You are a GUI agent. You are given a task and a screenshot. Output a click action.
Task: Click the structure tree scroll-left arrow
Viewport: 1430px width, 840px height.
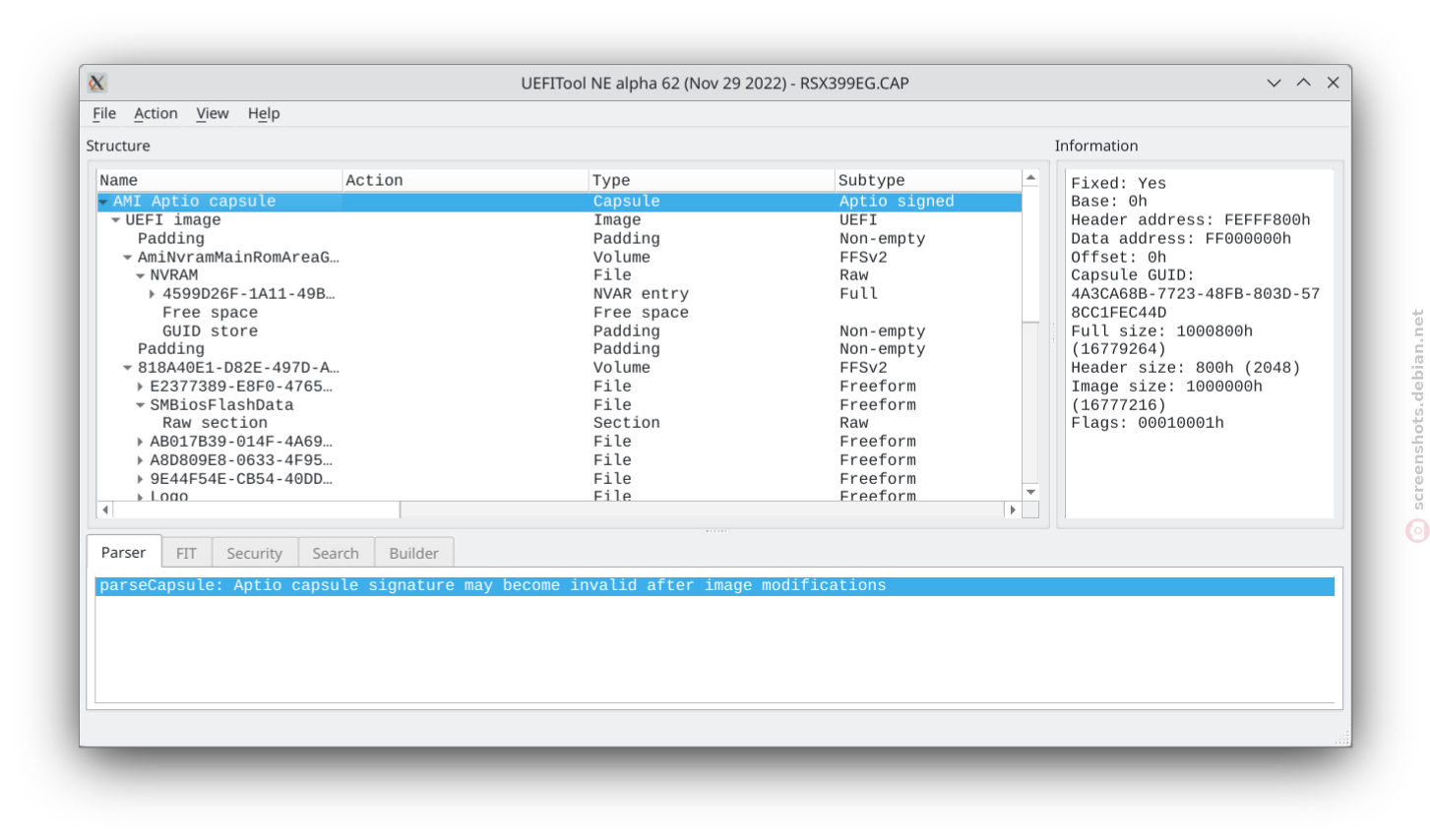(x=105, y=510)
